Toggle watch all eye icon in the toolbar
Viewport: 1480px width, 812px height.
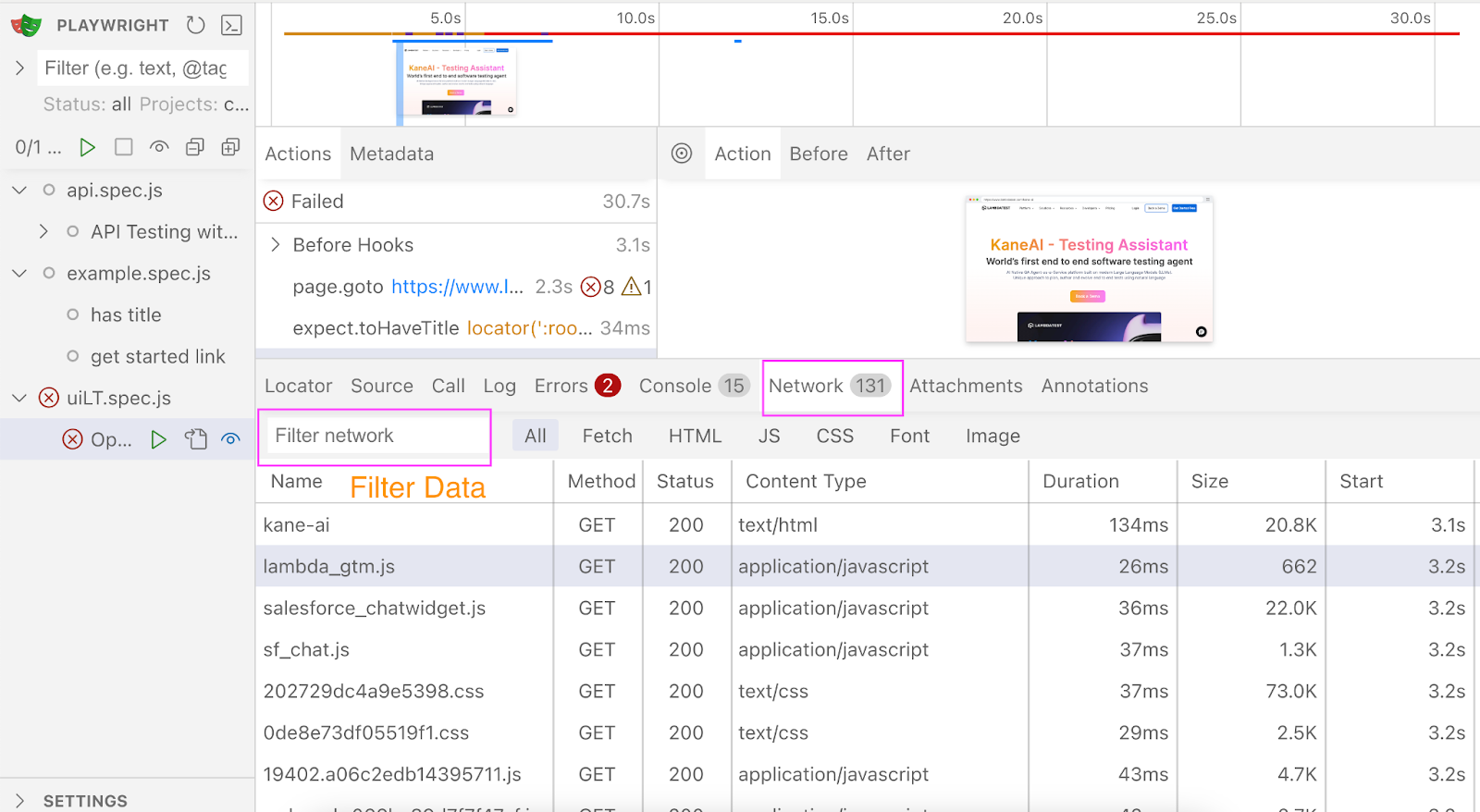tap(159, 147)
